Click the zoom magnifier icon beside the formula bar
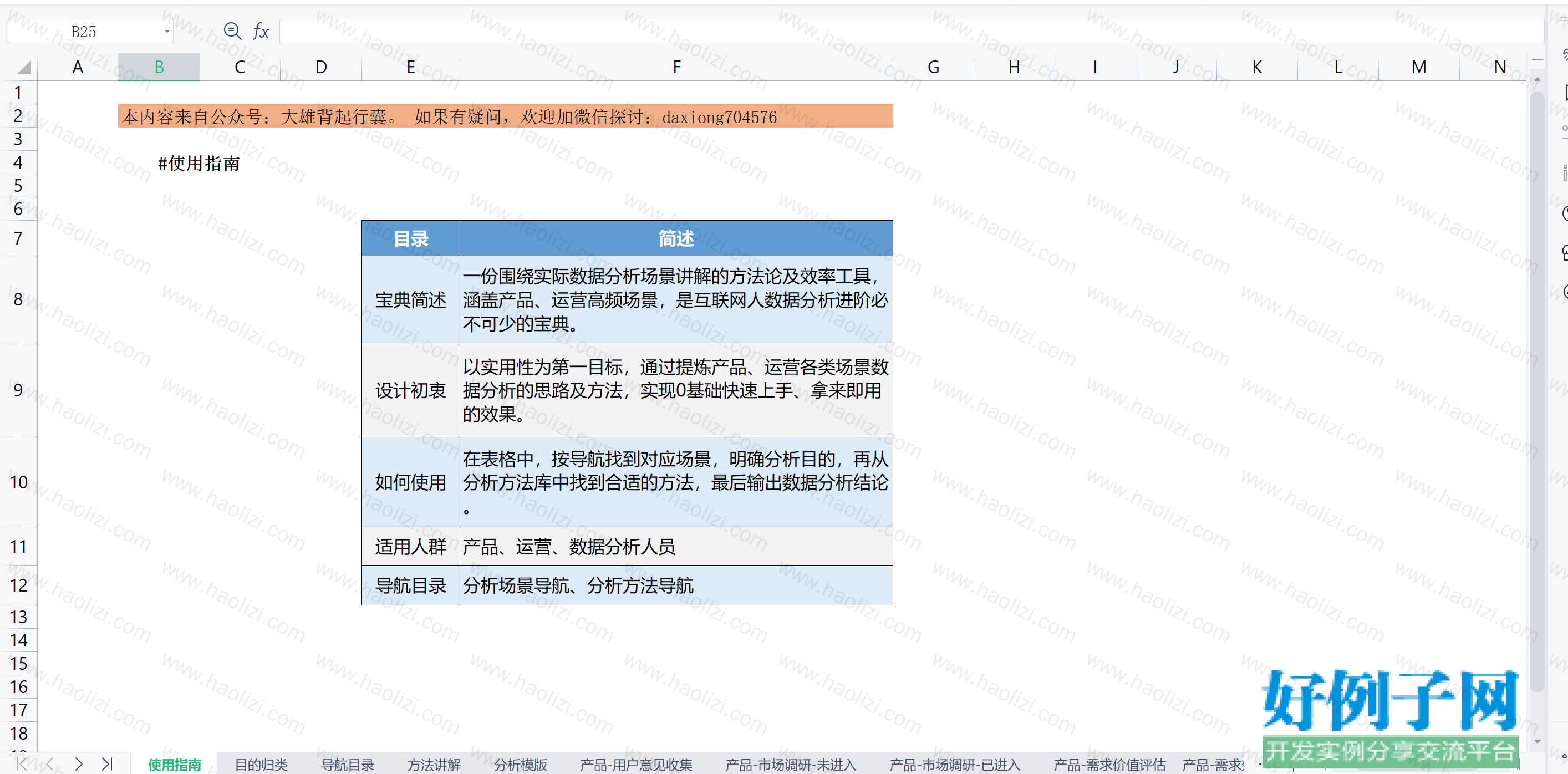The height and width of the screenshot is (774, 1568). tap(232, 30)
